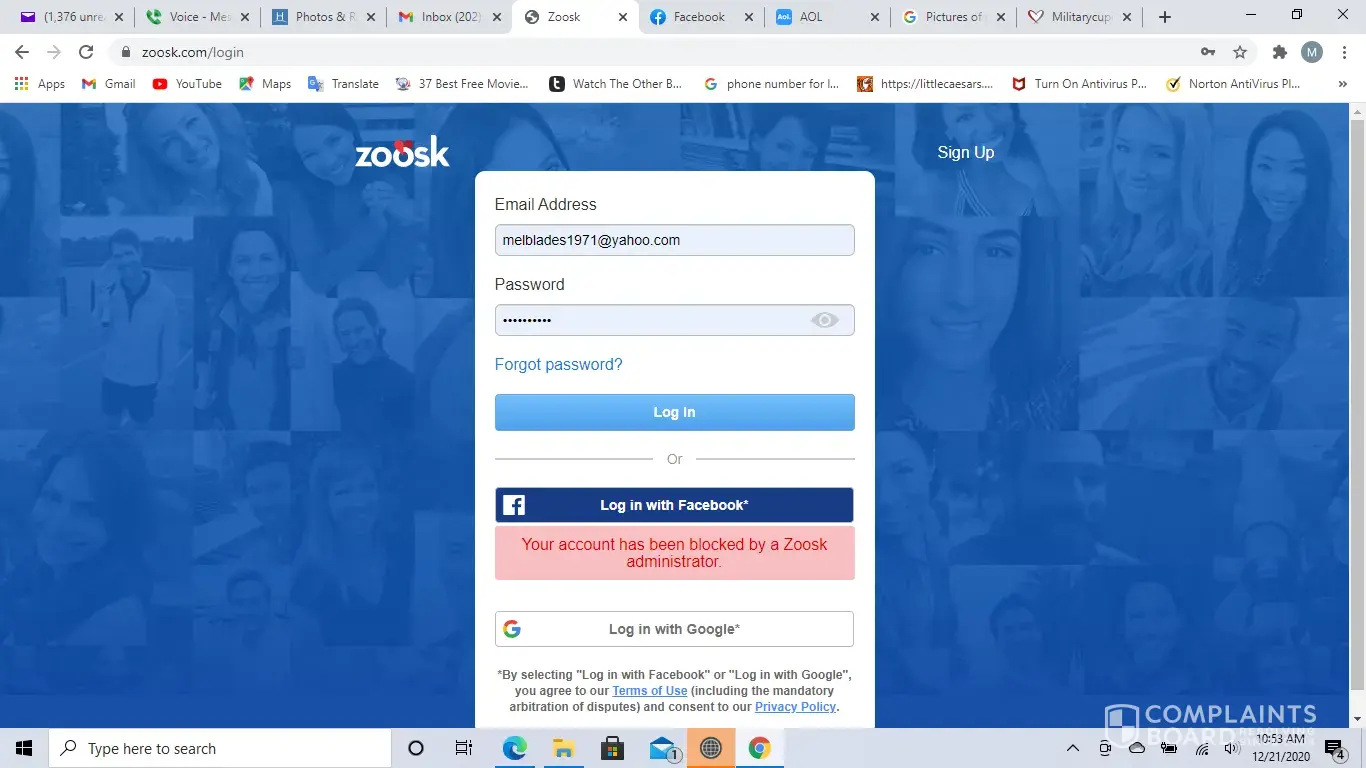
Task: Open the Translate bookmark
Action: (343, 84)
